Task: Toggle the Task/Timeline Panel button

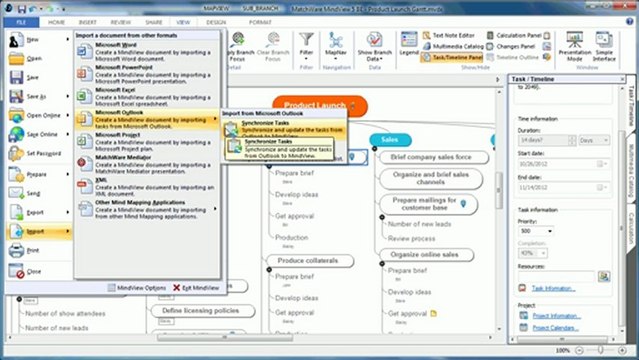Action: 452,57
